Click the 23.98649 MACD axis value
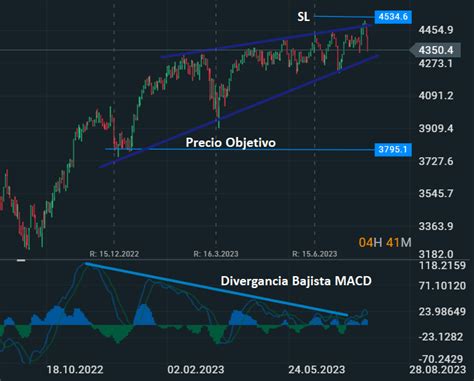The height and width of the screenshot is (381, 474). [442, 312]
